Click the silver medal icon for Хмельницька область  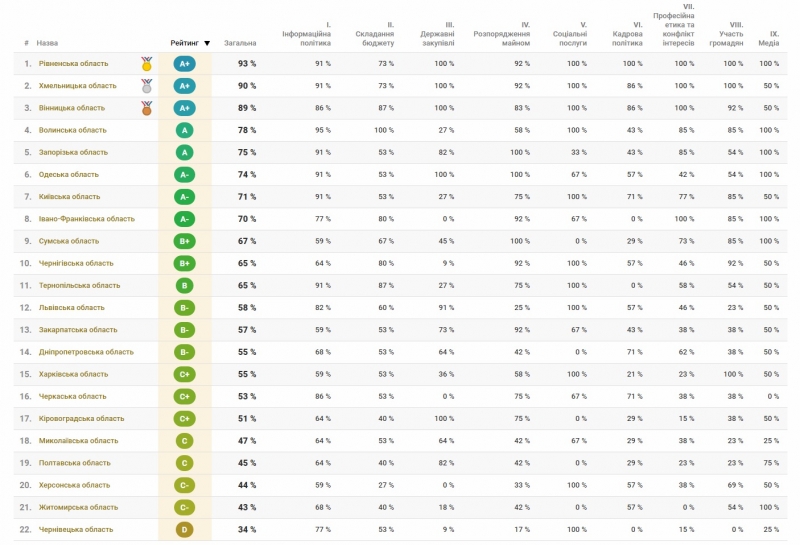coord(147,86)
